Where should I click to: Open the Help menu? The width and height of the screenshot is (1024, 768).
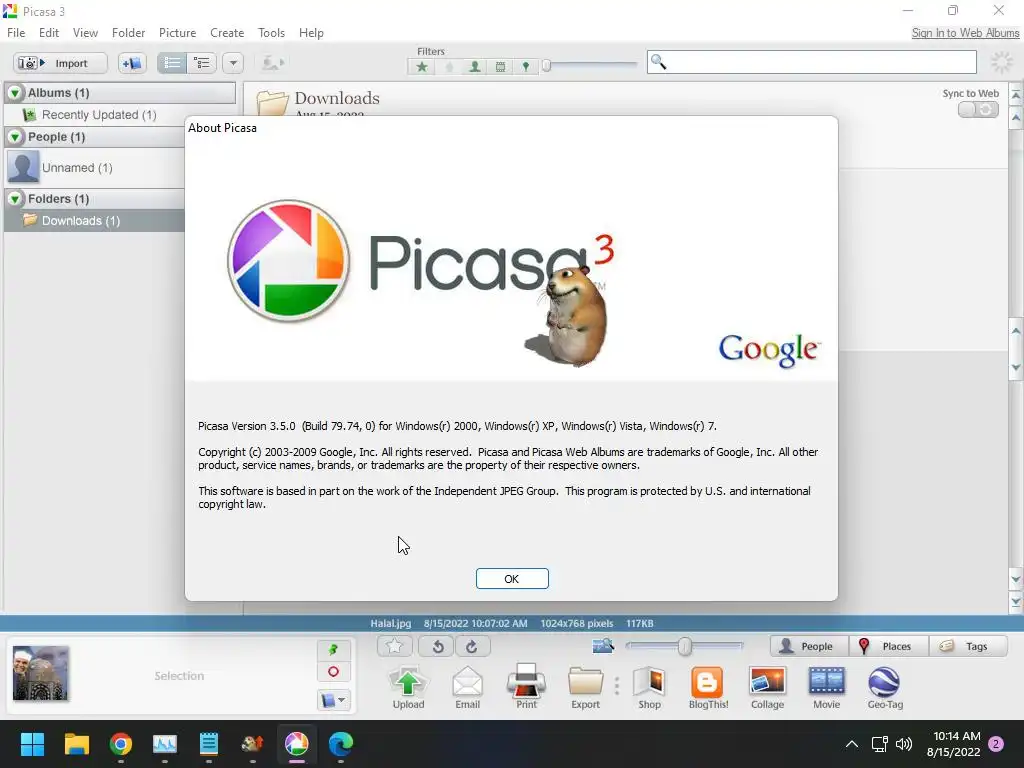pyautogui.click(x=311, y=33)
